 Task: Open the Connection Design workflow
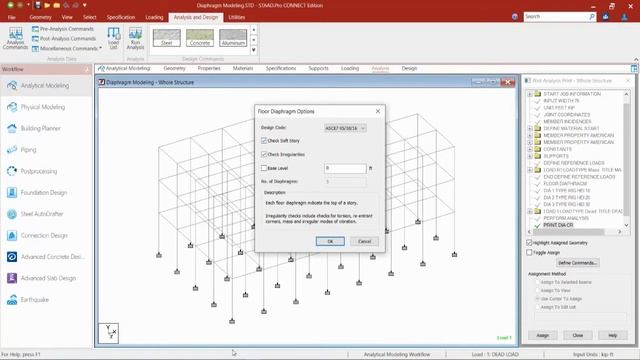click(x=46, y=236)
